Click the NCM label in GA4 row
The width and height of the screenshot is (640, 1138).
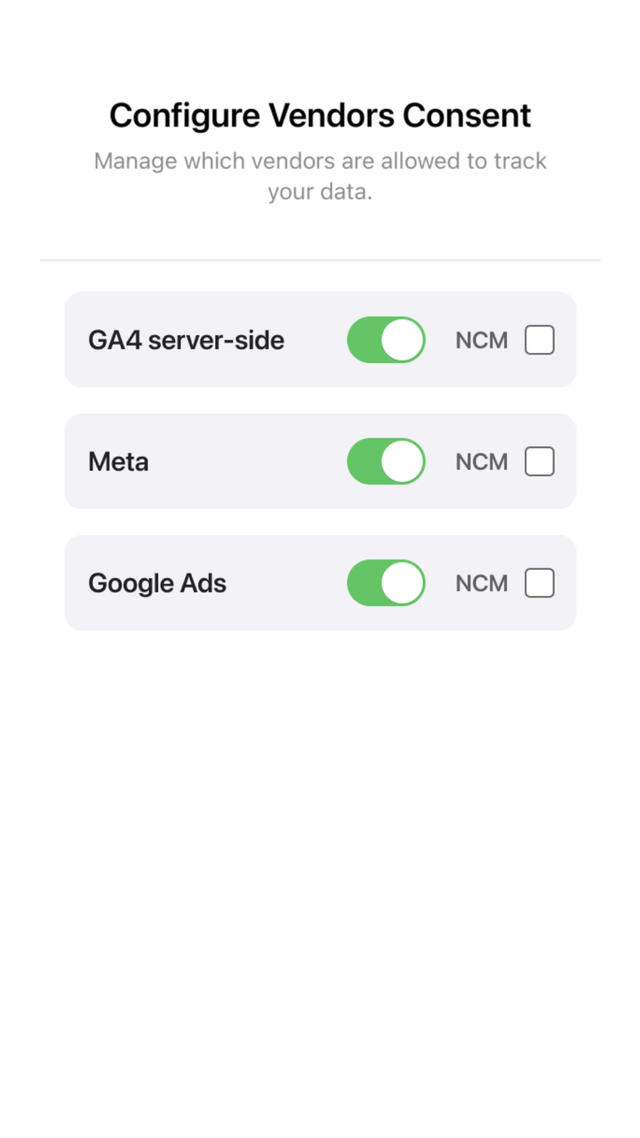[482, 340]
